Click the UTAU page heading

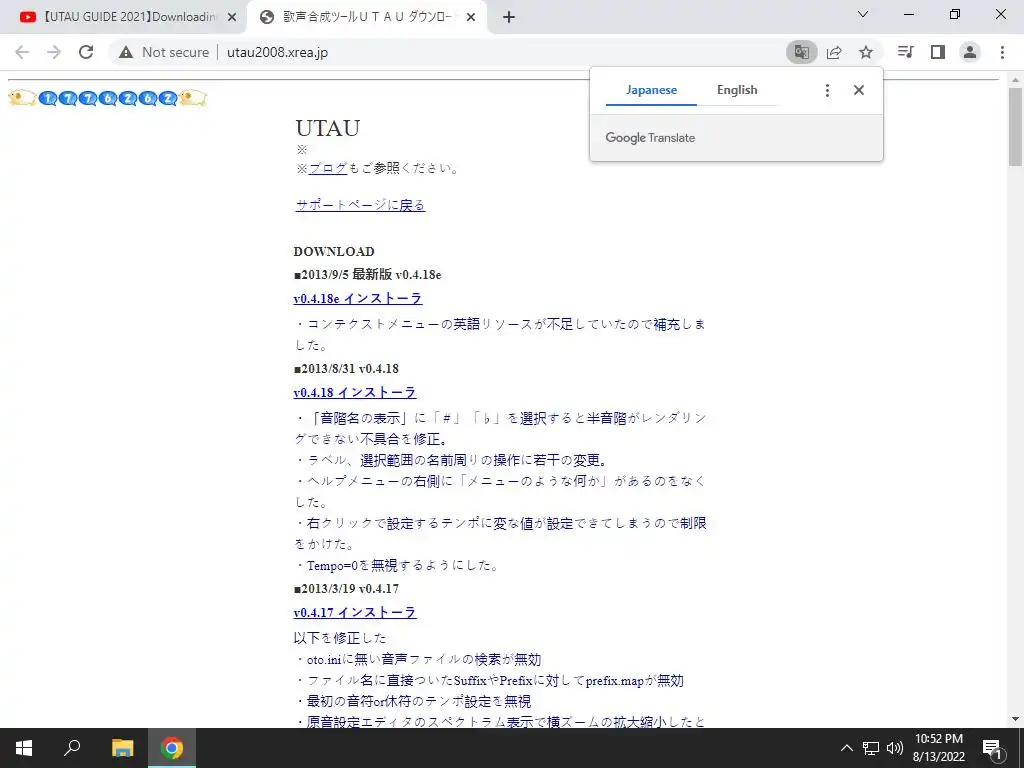pos(327,128)
